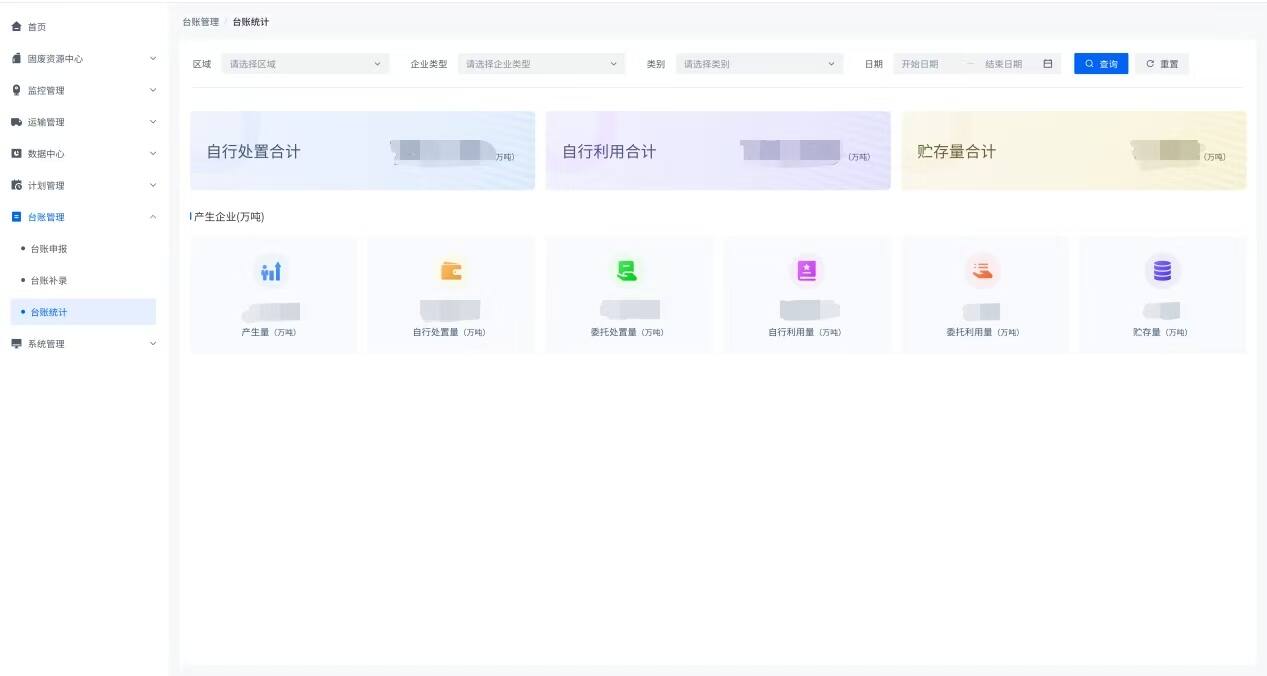Click the 产生量 bar chart icon

[x=271, y=271]
